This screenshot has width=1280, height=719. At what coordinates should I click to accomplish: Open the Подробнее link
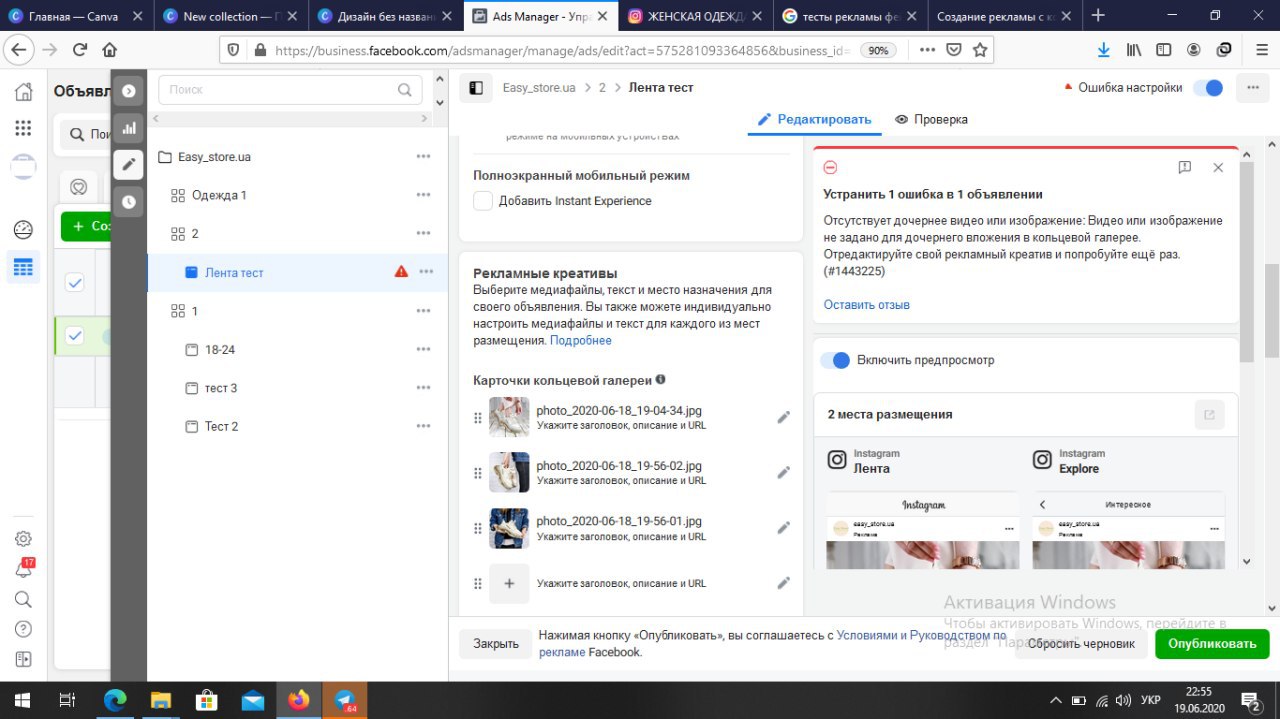point(581,341)
